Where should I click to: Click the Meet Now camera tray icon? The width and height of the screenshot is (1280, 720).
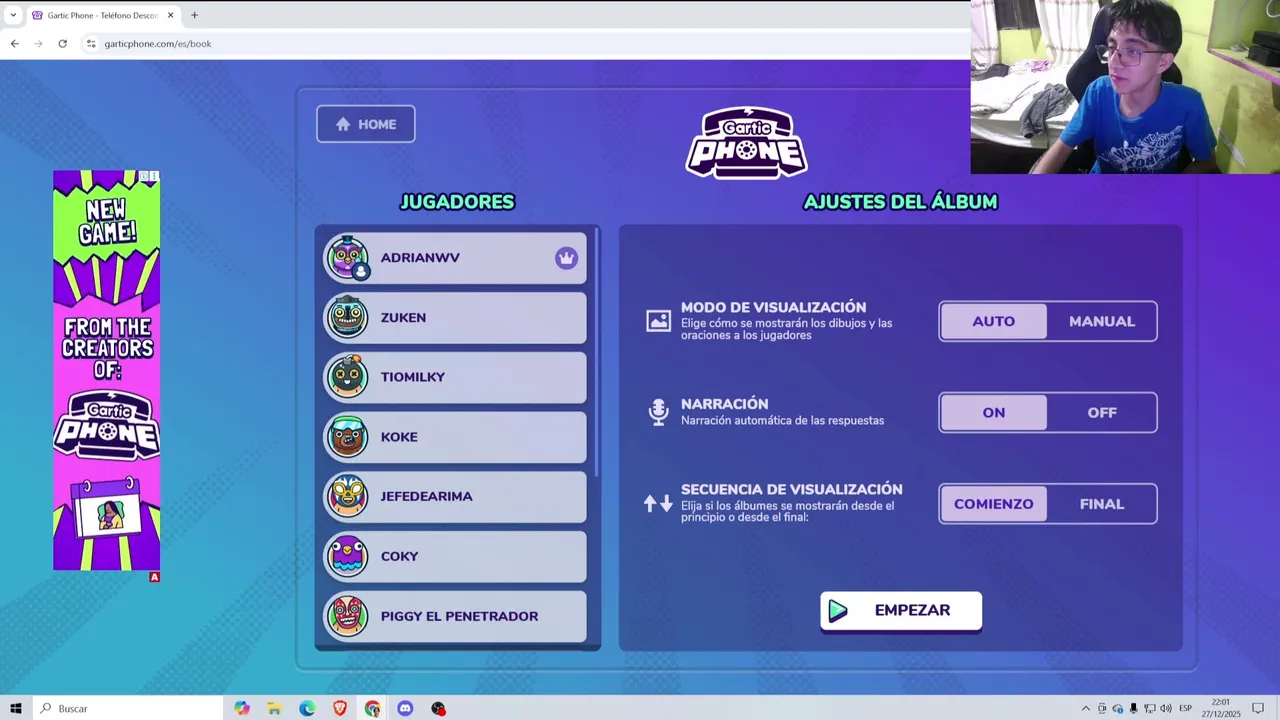[1102, 708]
